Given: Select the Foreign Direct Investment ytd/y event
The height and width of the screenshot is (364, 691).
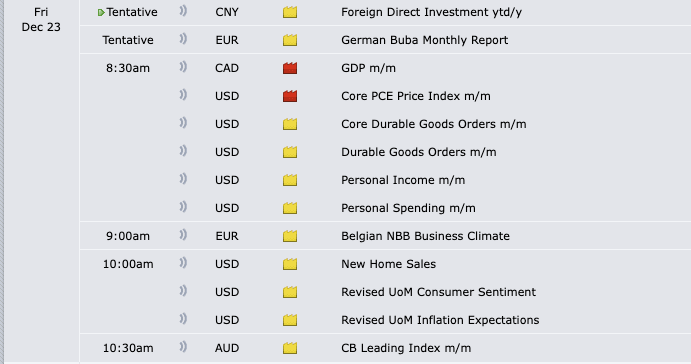Looking at the screenshot, I should pos(431,12).
